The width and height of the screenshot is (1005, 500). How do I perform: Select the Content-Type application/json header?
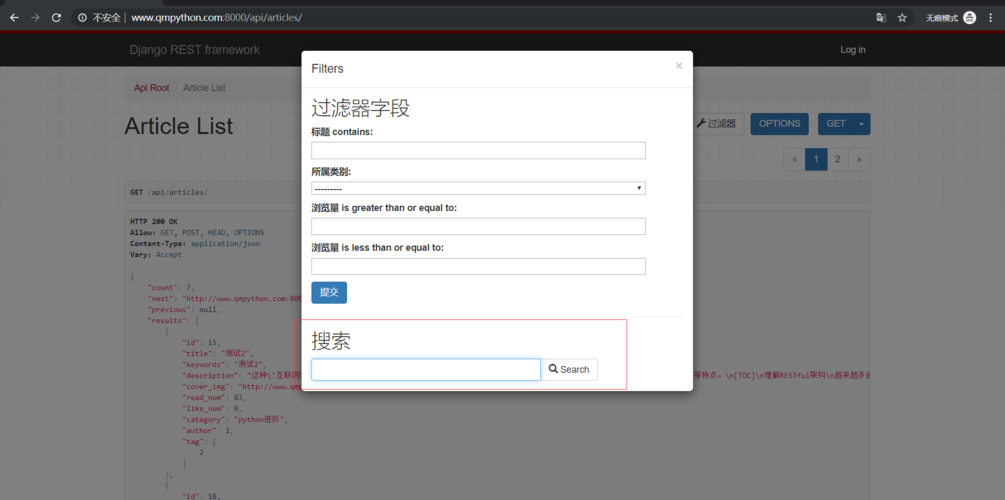(x=195, y=244)
